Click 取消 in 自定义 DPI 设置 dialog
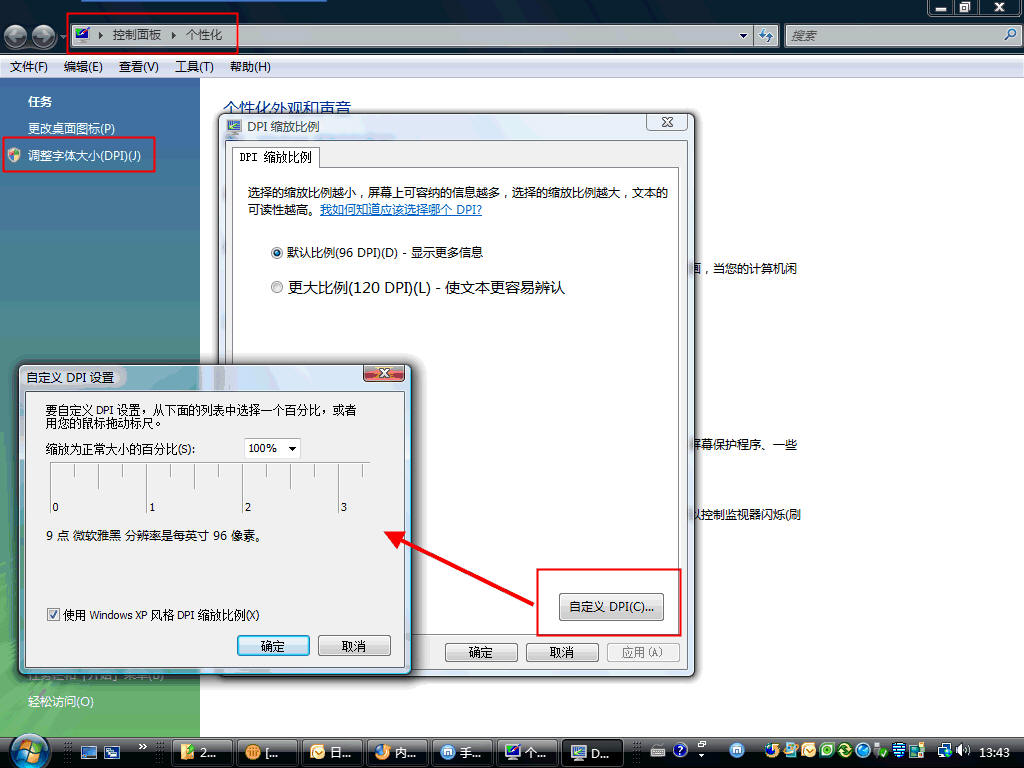This screenshot has height=768, width=1024. click(354, 646)
